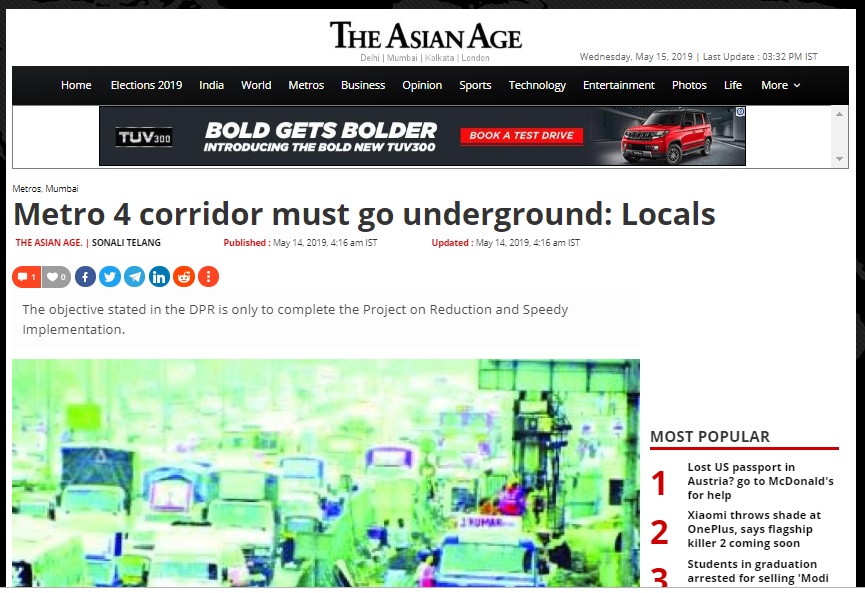Go to the Technology section
This screenshot has width=865, height=593.
537,86
